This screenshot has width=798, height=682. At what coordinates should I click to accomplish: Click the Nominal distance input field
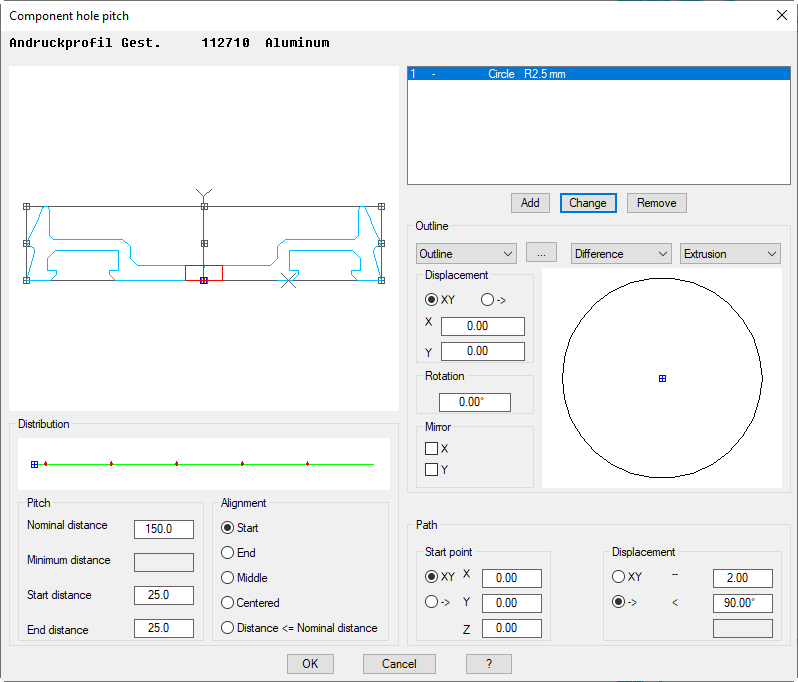164,529
